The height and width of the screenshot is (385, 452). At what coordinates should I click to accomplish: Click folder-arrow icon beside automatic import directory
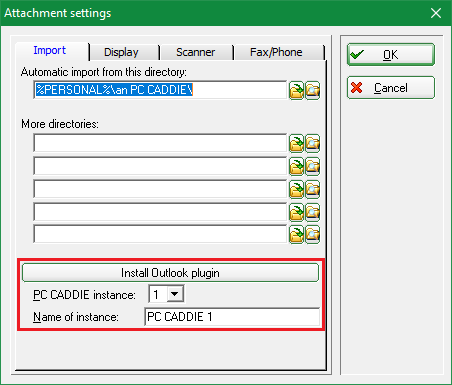coord(296,90)
